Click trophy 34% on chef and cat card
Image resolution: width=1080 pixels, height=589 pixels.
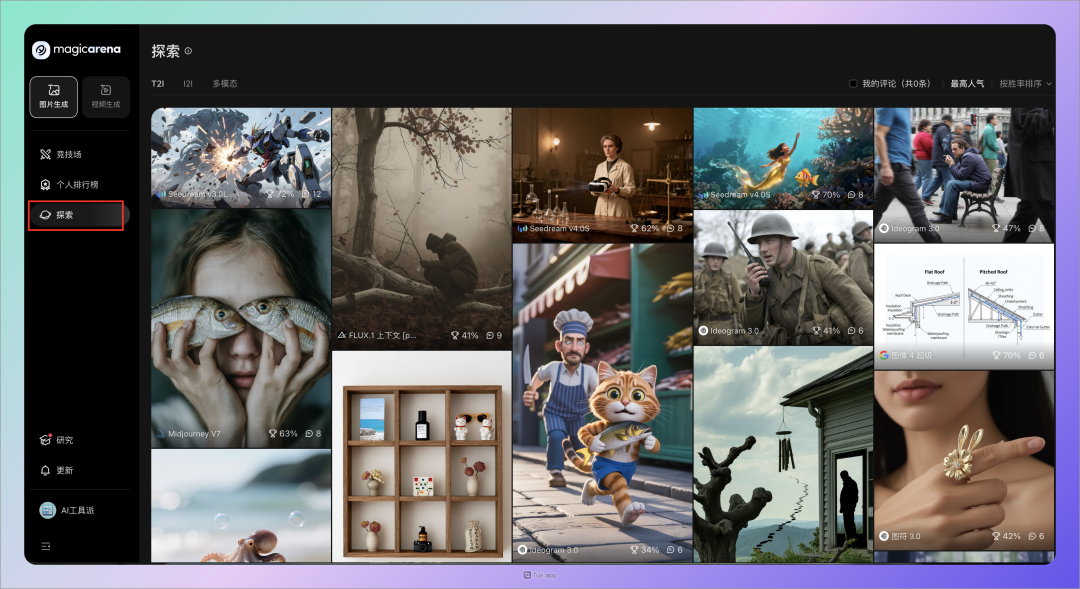(645, 550)
